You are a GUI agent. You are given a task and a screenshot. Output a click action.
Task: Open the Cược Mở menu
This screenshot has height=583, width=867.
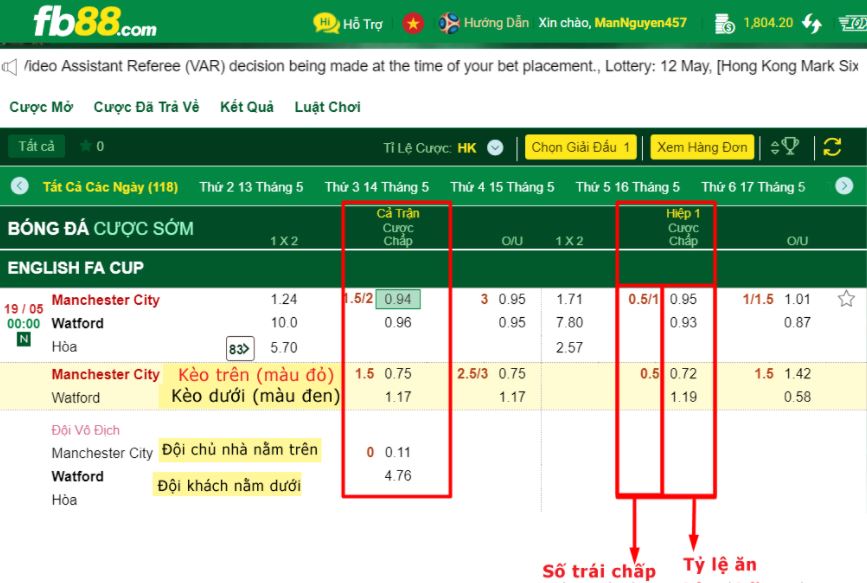pos(41,107)
